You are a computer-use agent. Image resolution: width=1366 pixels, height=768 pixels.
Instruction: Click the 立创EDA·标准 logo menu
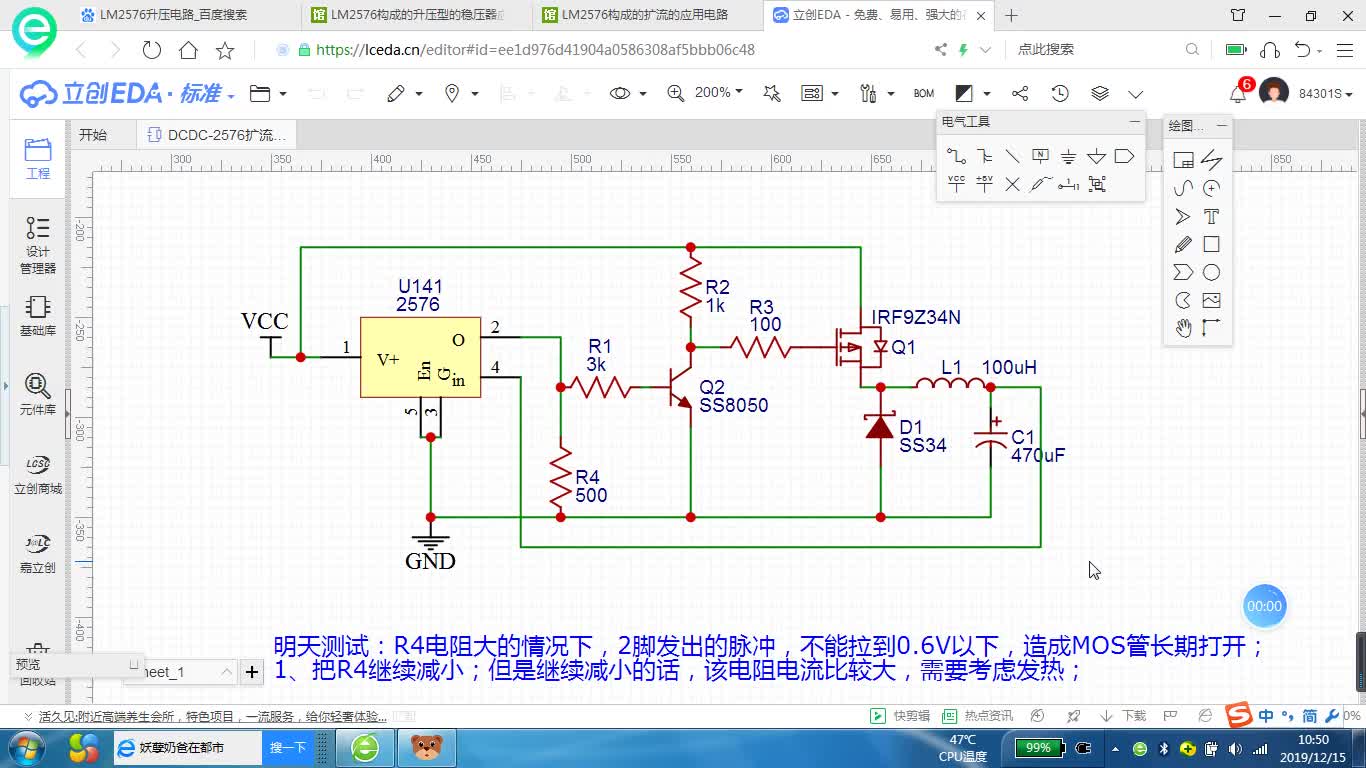pyautogui.click(x=128, y=93)
